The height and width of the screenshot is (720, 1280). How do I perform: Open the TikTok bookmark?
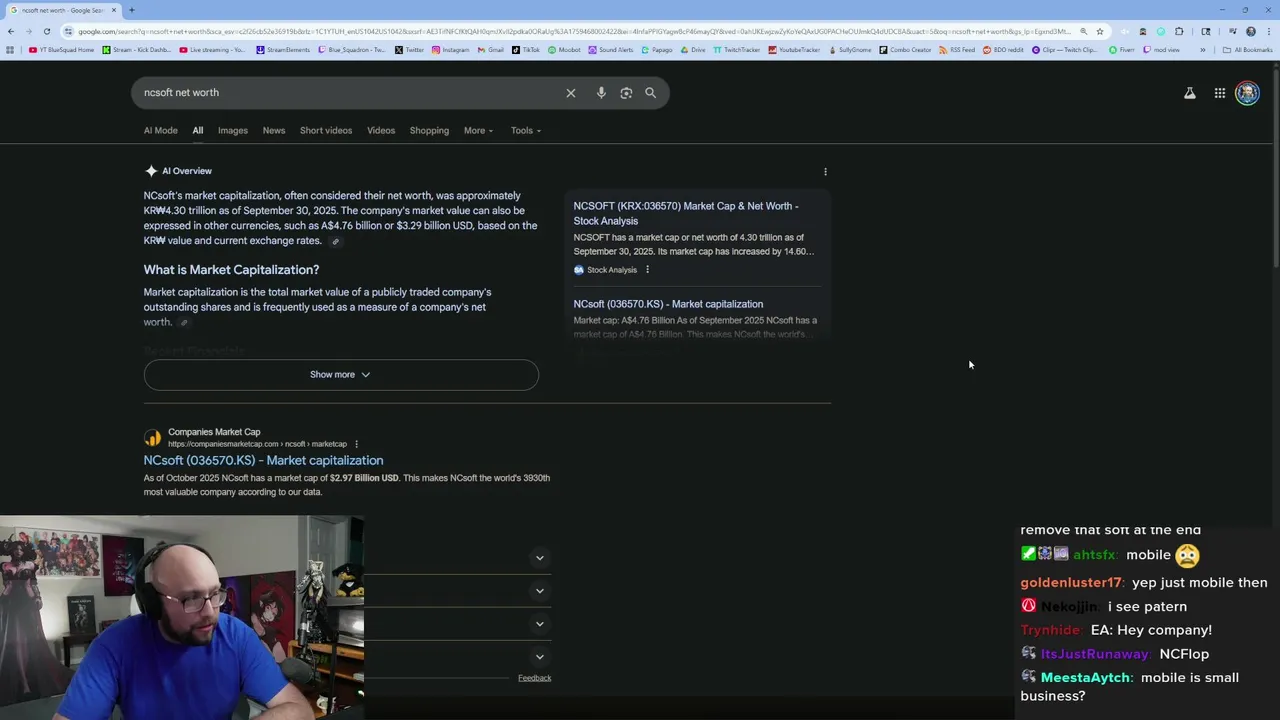(528, 50)
